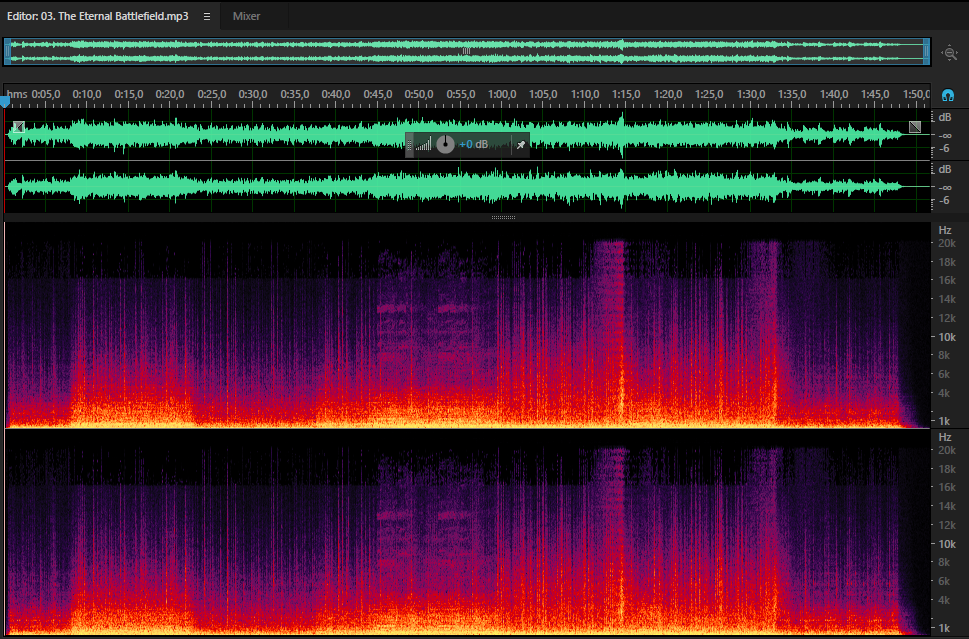
Task: Click 0:30,0 on the time ruler
Action: 253,95
